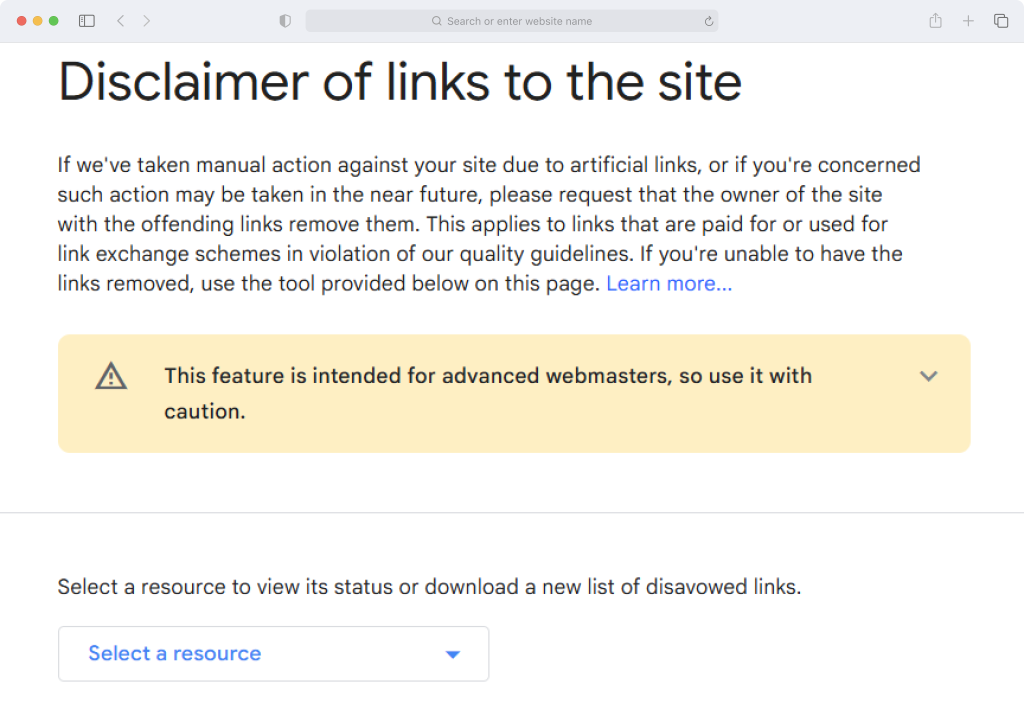The image size is (1024, 720).
Task: Open the Select a resource dropdown
Action: (273, 653)
